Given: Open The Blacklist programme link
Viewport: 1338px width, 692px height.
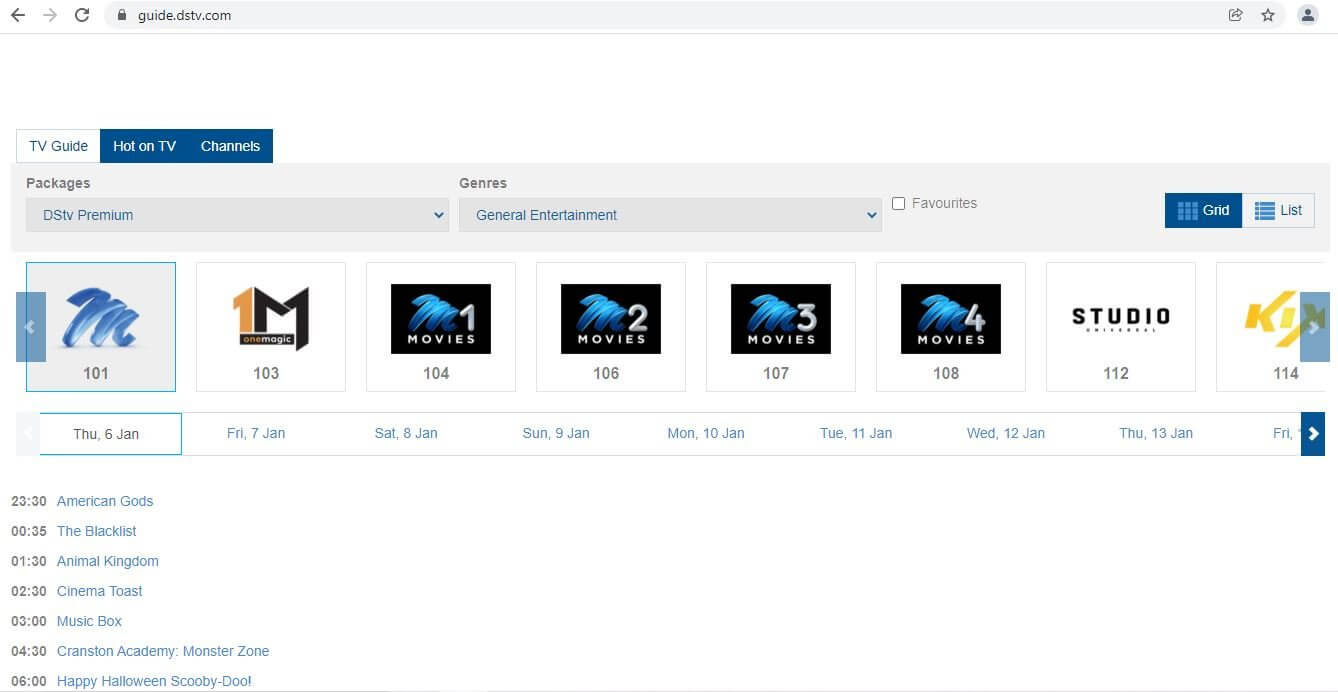Looking at the screenshot, I should coord(96,531).
